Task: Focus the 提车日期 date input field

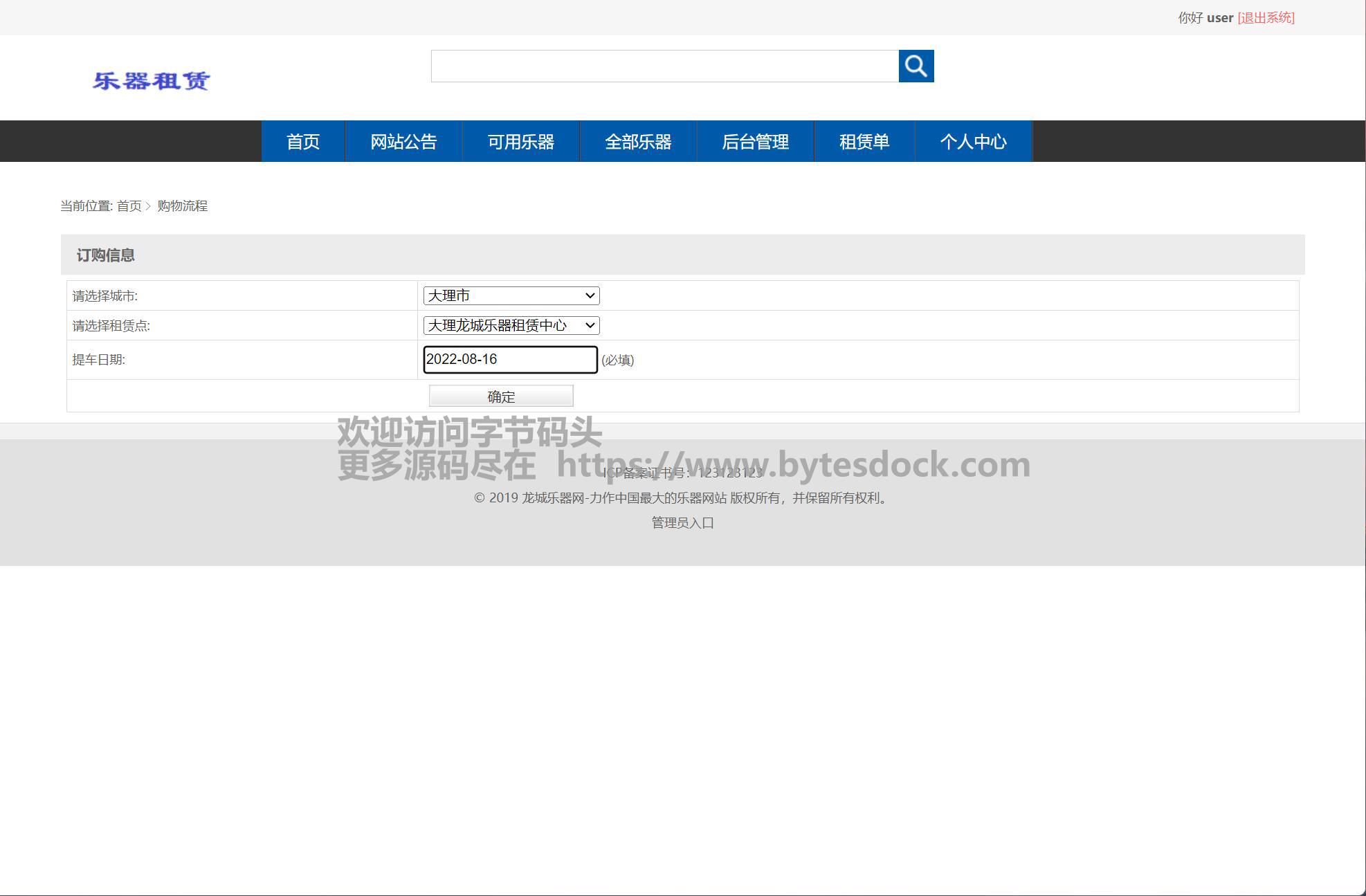Action: [x=510, y=359]
